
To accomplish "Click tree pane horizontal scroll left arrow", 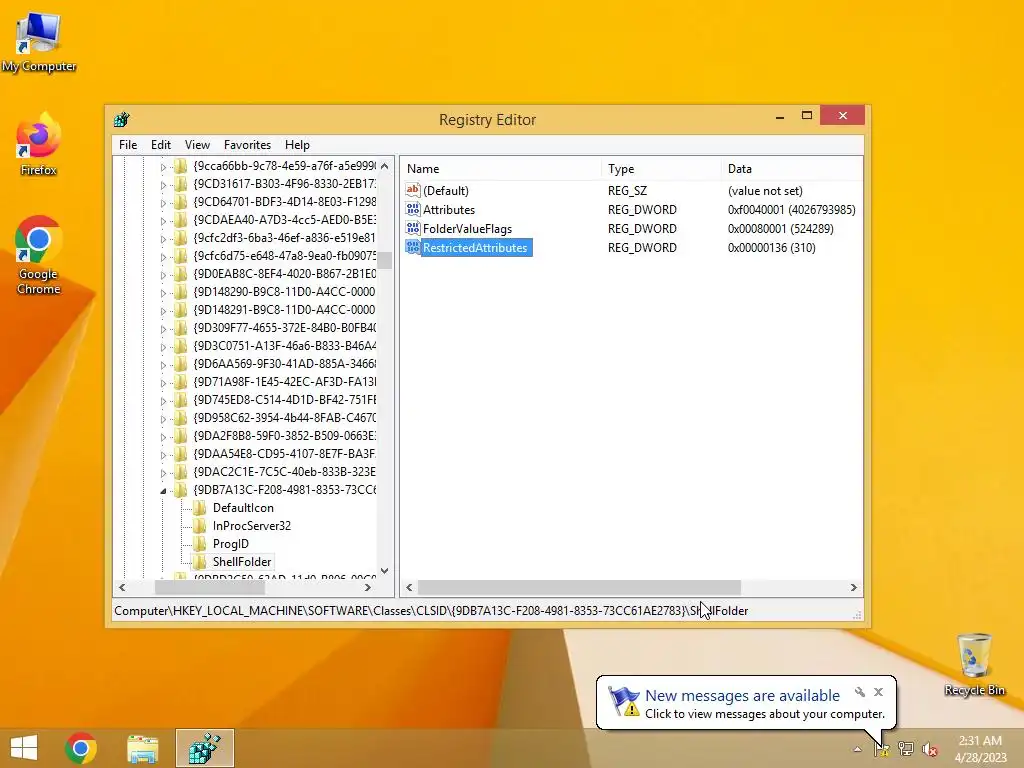I will point(122,588).
